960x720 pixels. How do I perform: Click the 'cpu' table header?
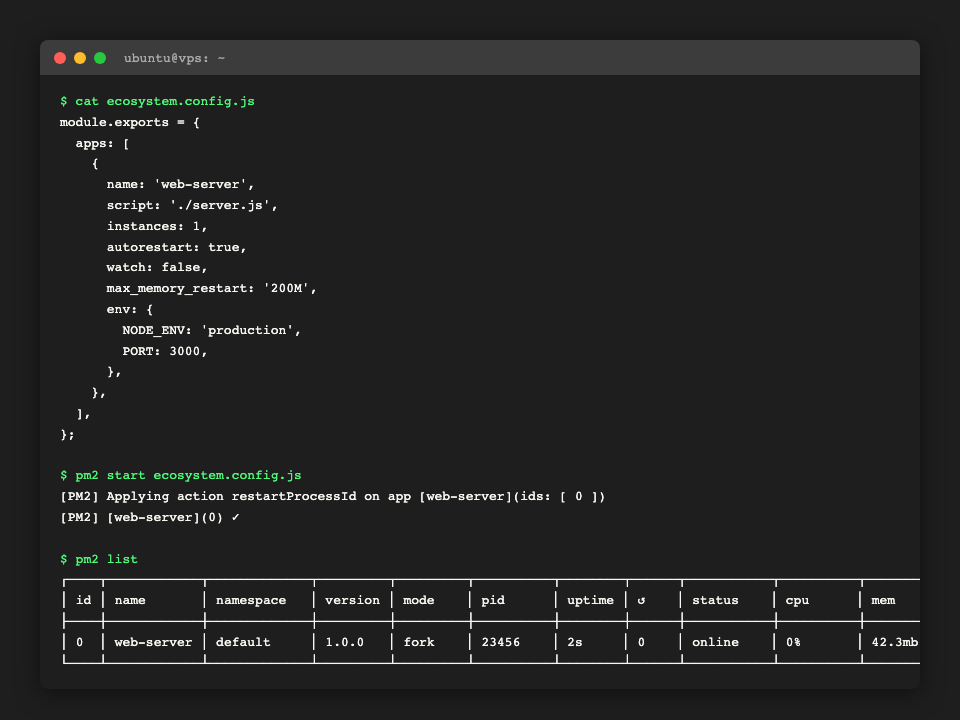click(797, 601)
